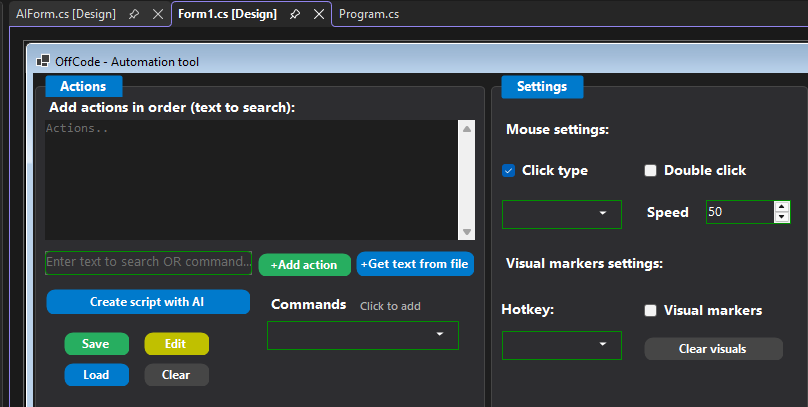The image size is (808, 407).
Task: Click the Clear visuals button
Action: point(714,349)
